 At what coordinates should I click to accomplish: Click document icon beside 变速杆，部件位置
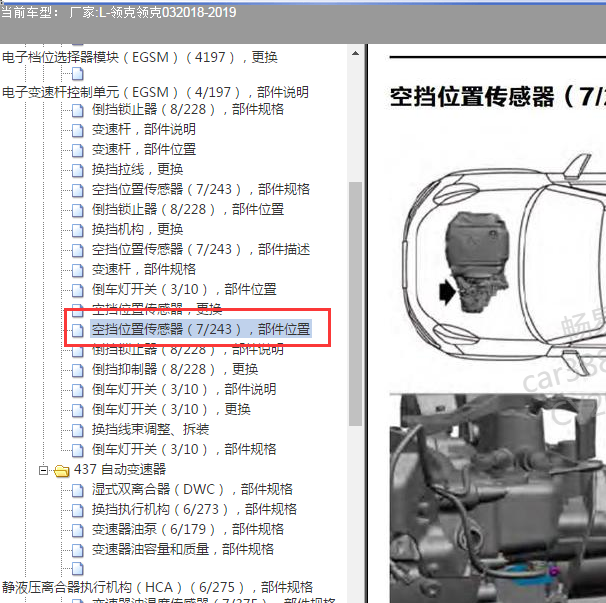[x=78, y=150]
